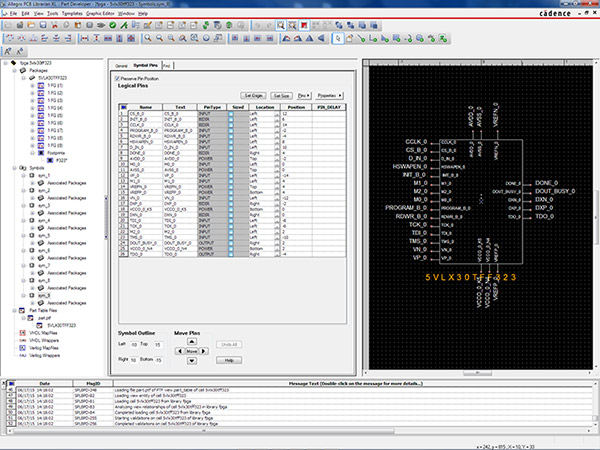Select the pointer arrow tool icon
600x450 pixels.
[x=338, y=38]
